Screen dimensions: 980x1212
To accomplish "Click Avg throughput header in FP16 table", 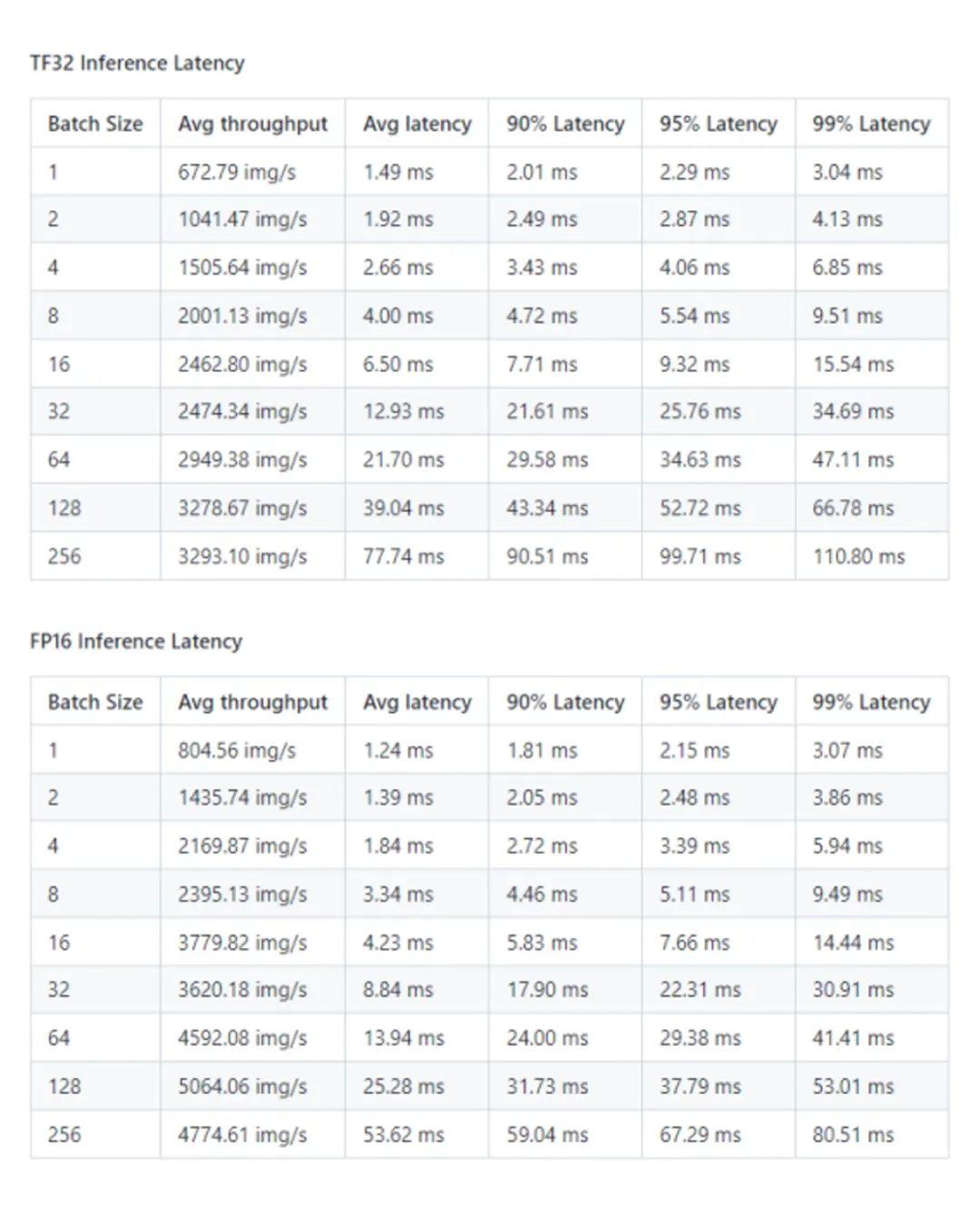I will point(252,702).
